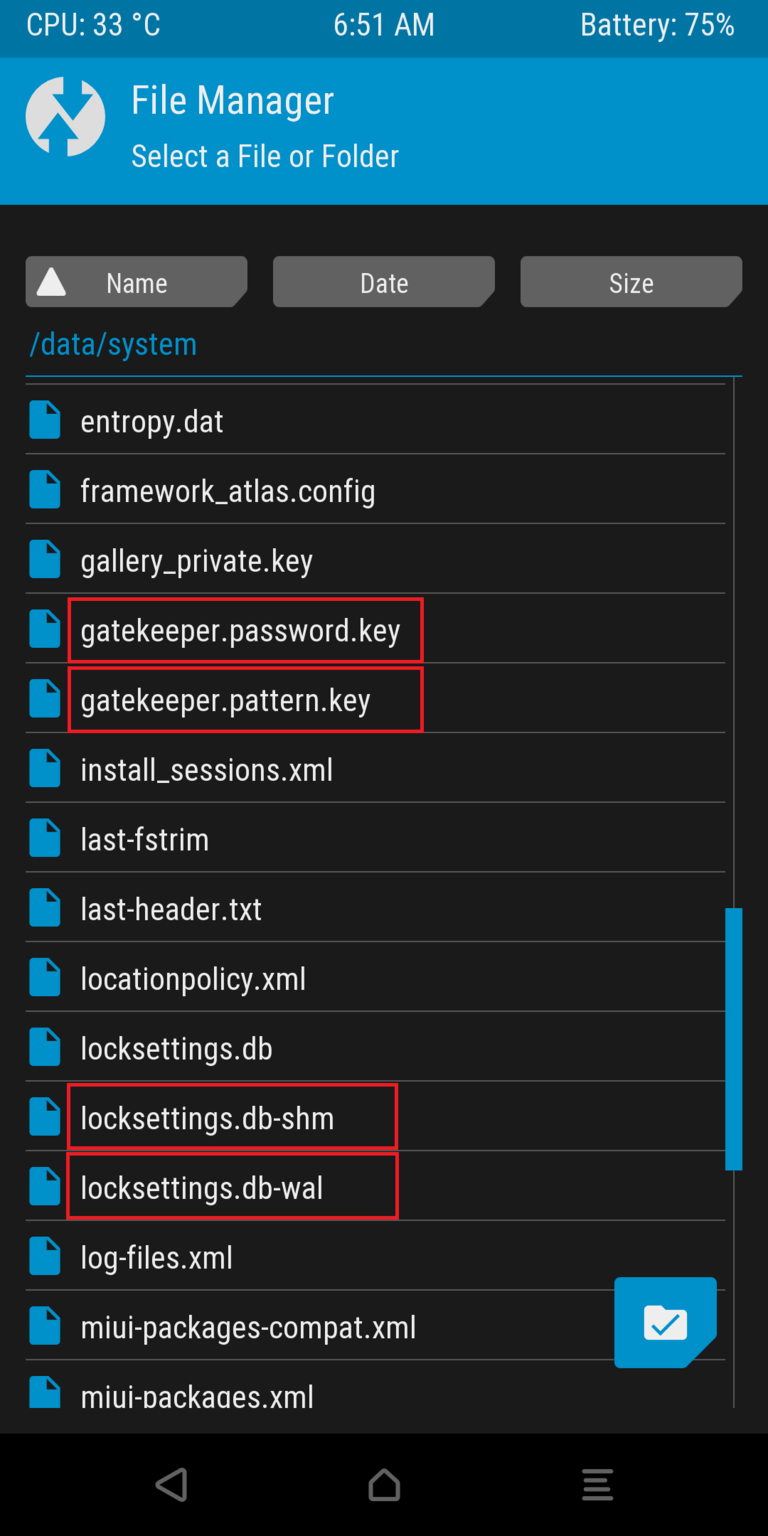Sort files by Size

click(631, 283)
